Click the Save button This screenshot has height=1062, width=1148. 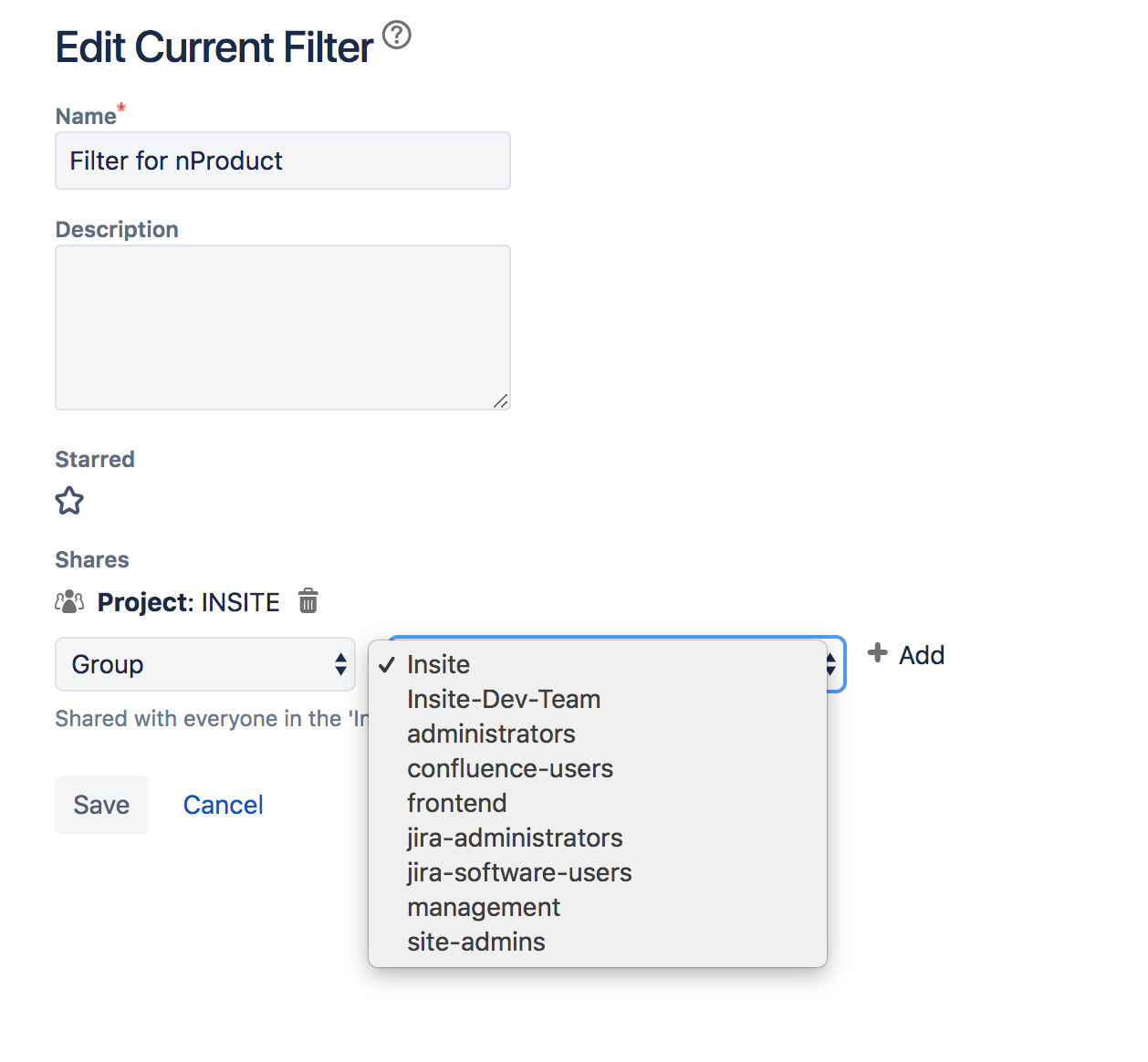click(101, 805)
